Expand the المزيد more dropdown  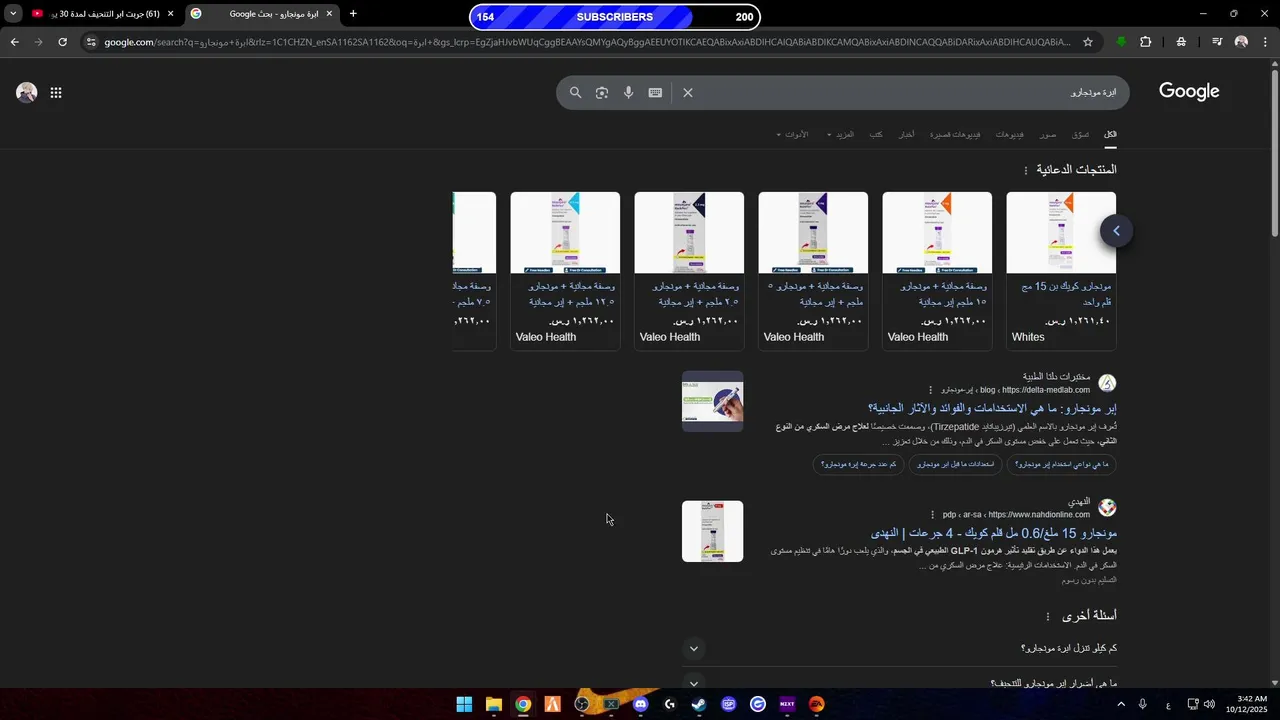(x=840, y=135)
